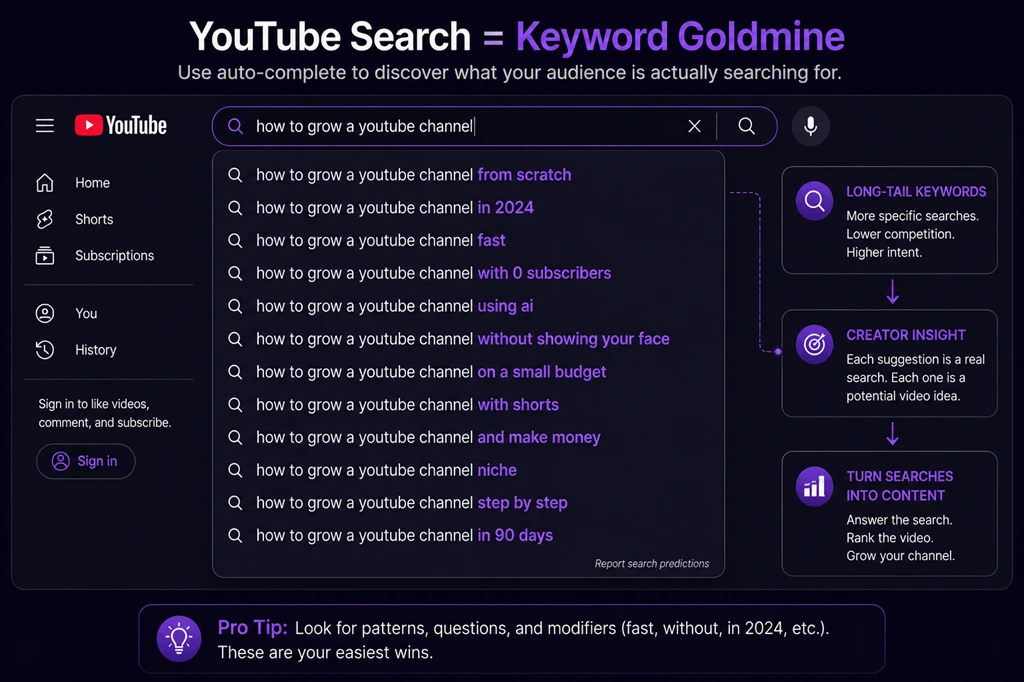This screenshot has height=682, width=1024.
Task: Click the You profile icon
Action: pyautogui.click(x=44, y=314)
